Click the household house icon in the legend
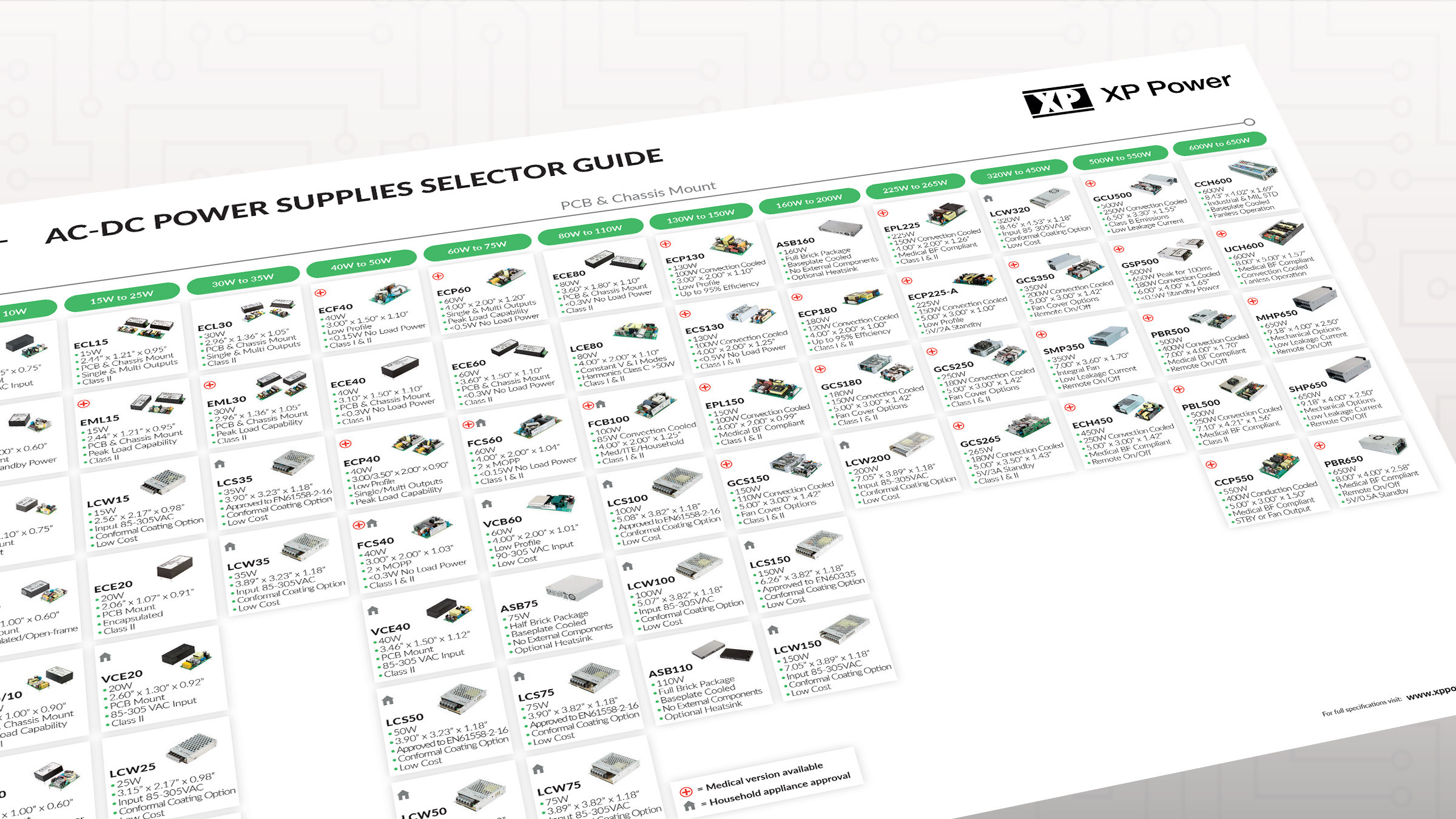 [x=689, y=806]
